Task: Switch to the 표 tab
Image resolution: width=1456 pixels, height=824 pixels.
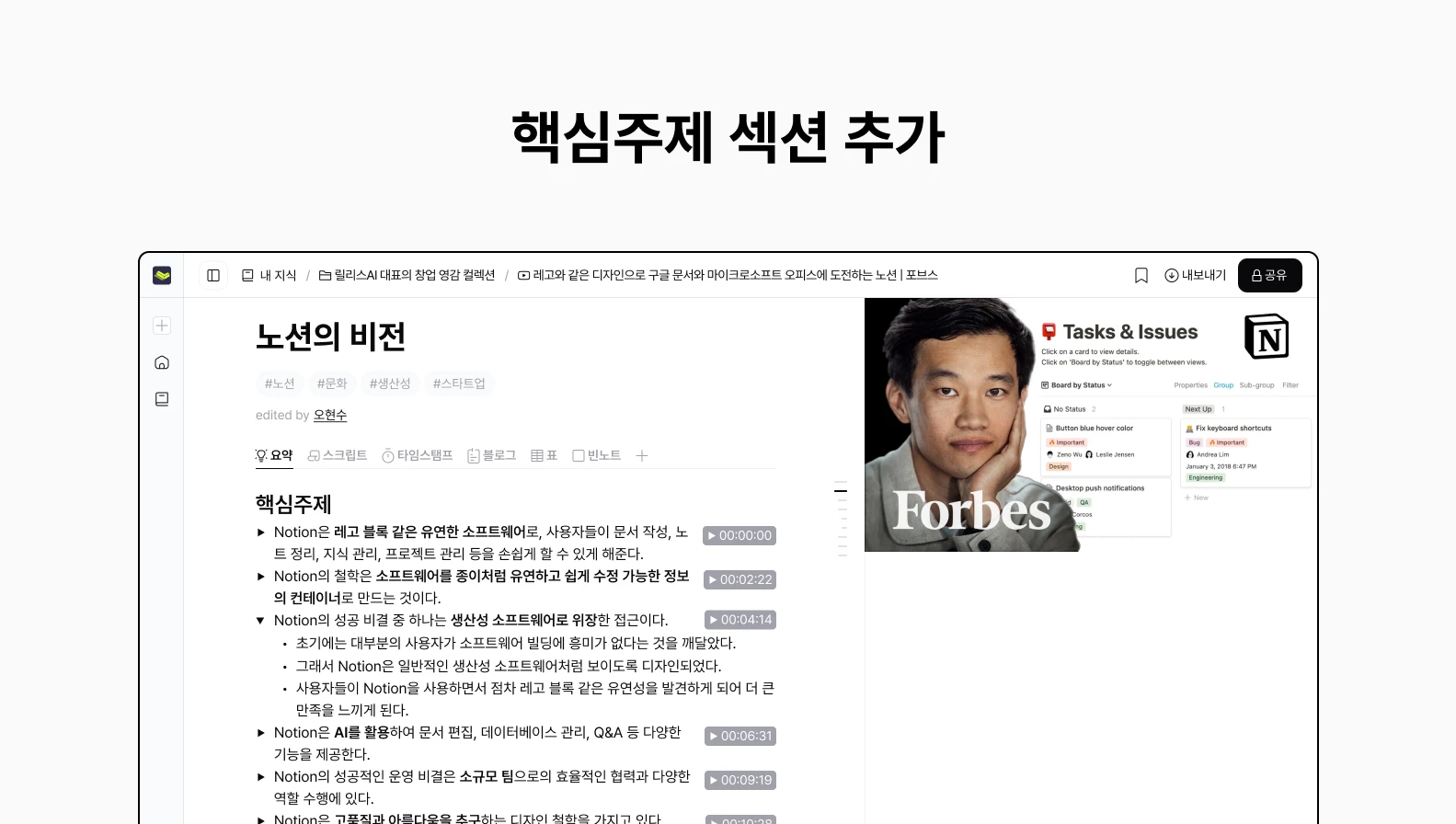Action: coord(545,455)
